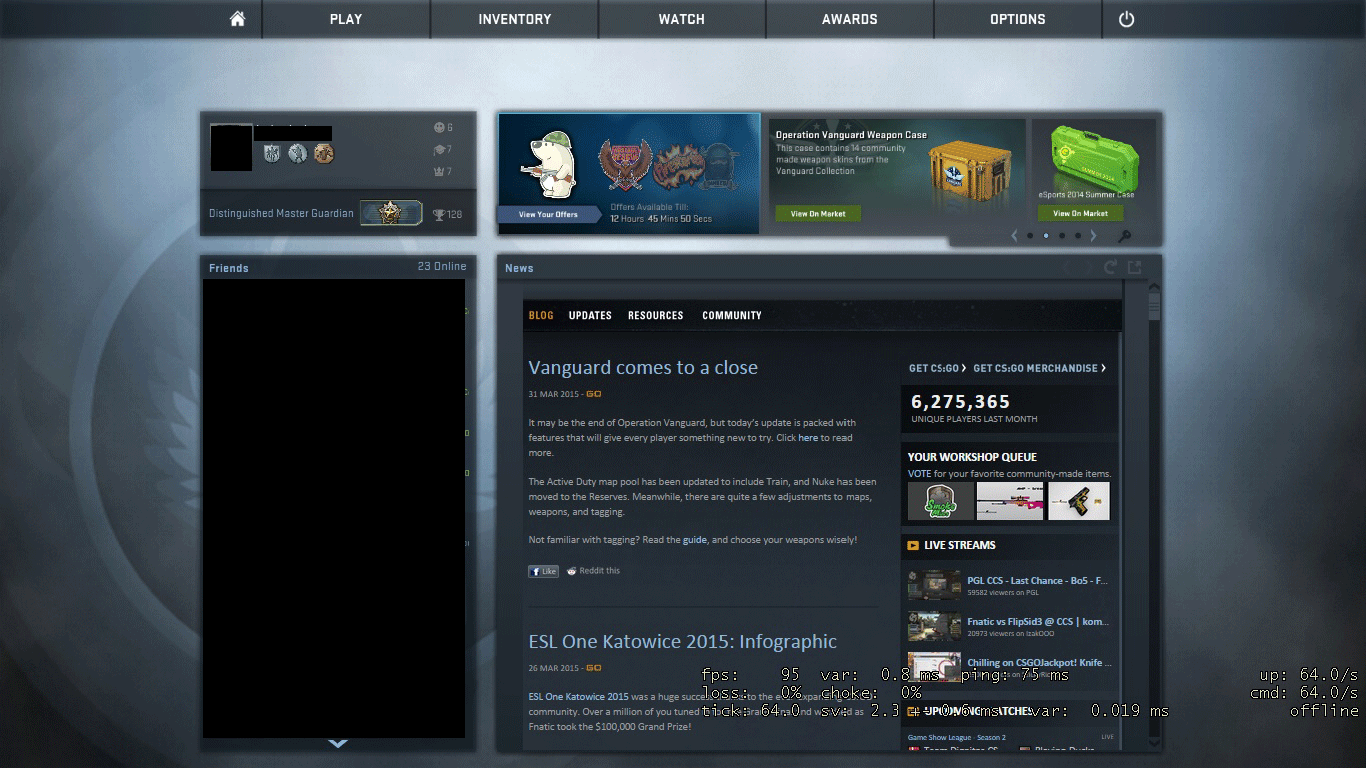Open the Smoke sticker workshop item
The image size is (1366, 768).
coord(940,501)
